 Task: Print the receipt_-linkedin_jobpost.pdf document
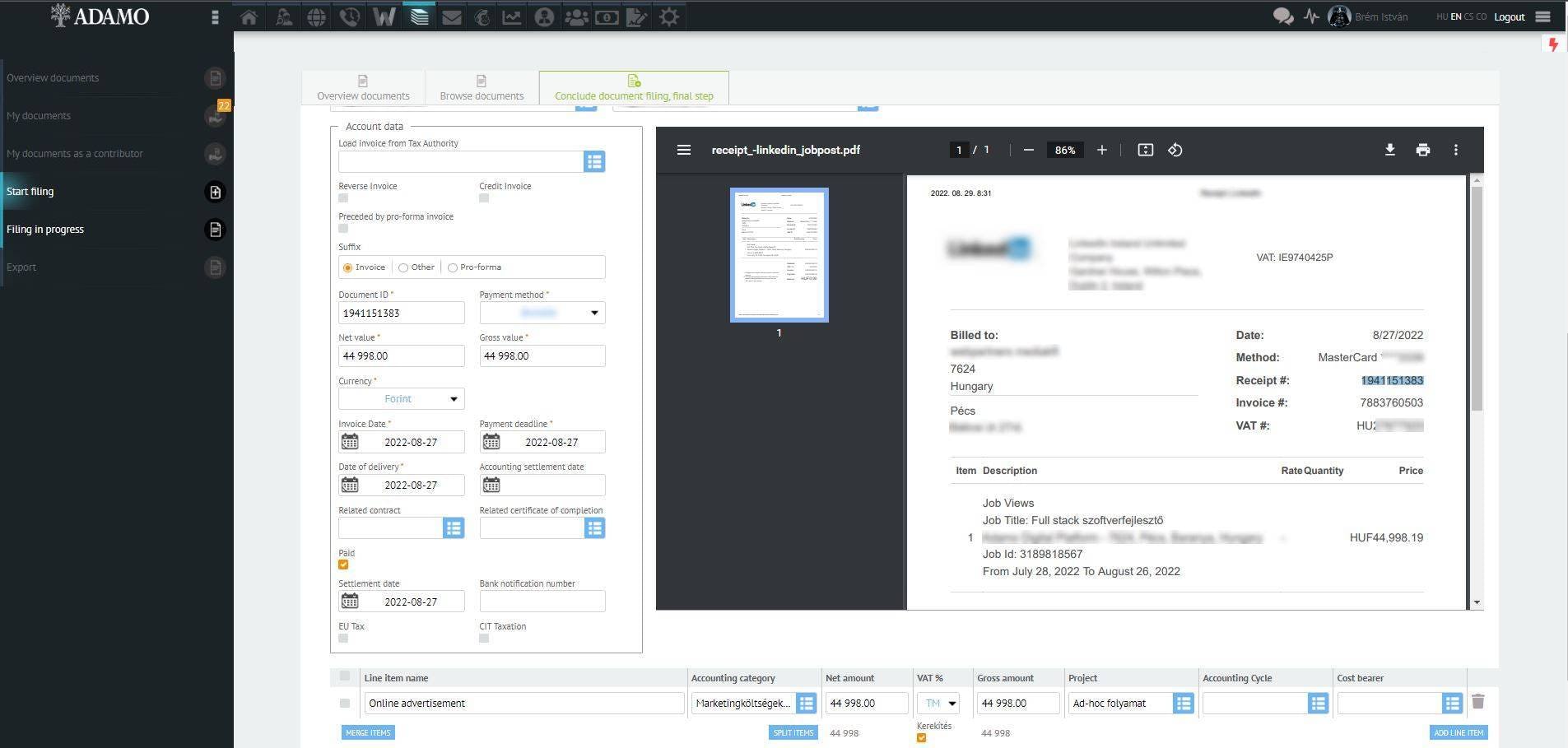coord(1422,150)
